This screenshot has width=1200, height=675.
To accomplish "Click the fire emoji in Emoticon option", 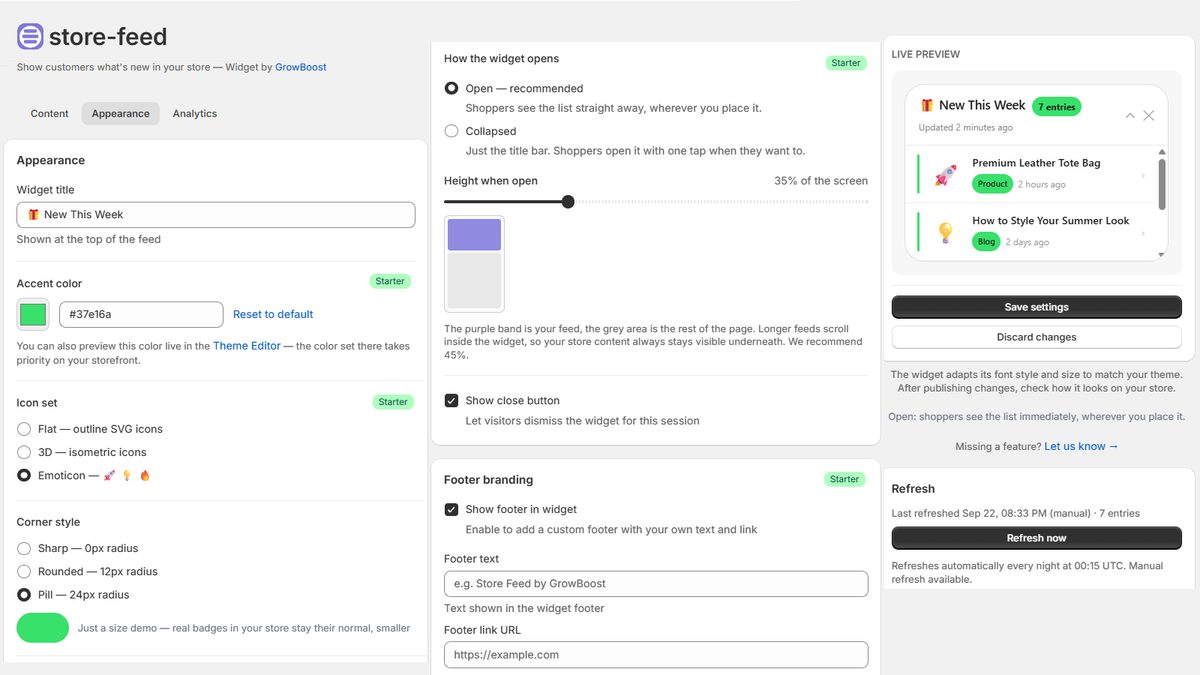I will point(145,476).
